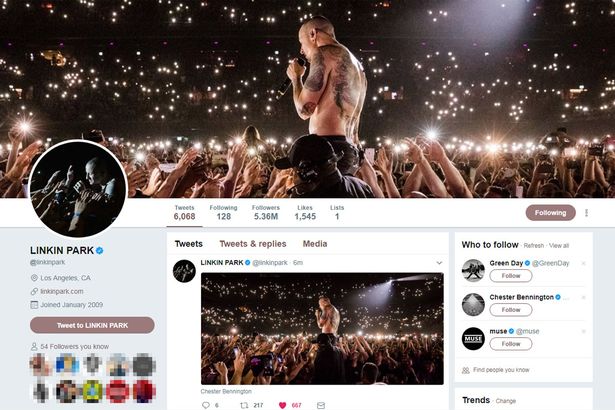Click Refresh in Who to follow
This screenshot has width=615, height=410.
pos(533,246)
